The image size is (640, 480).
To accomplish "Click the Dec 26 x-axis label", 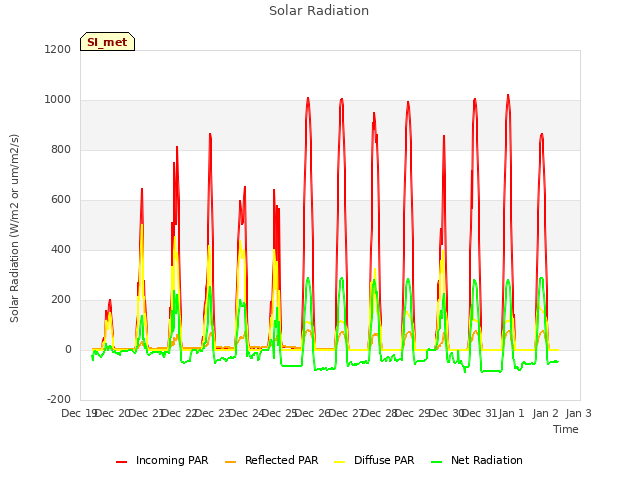I will (x=312, y=413).
